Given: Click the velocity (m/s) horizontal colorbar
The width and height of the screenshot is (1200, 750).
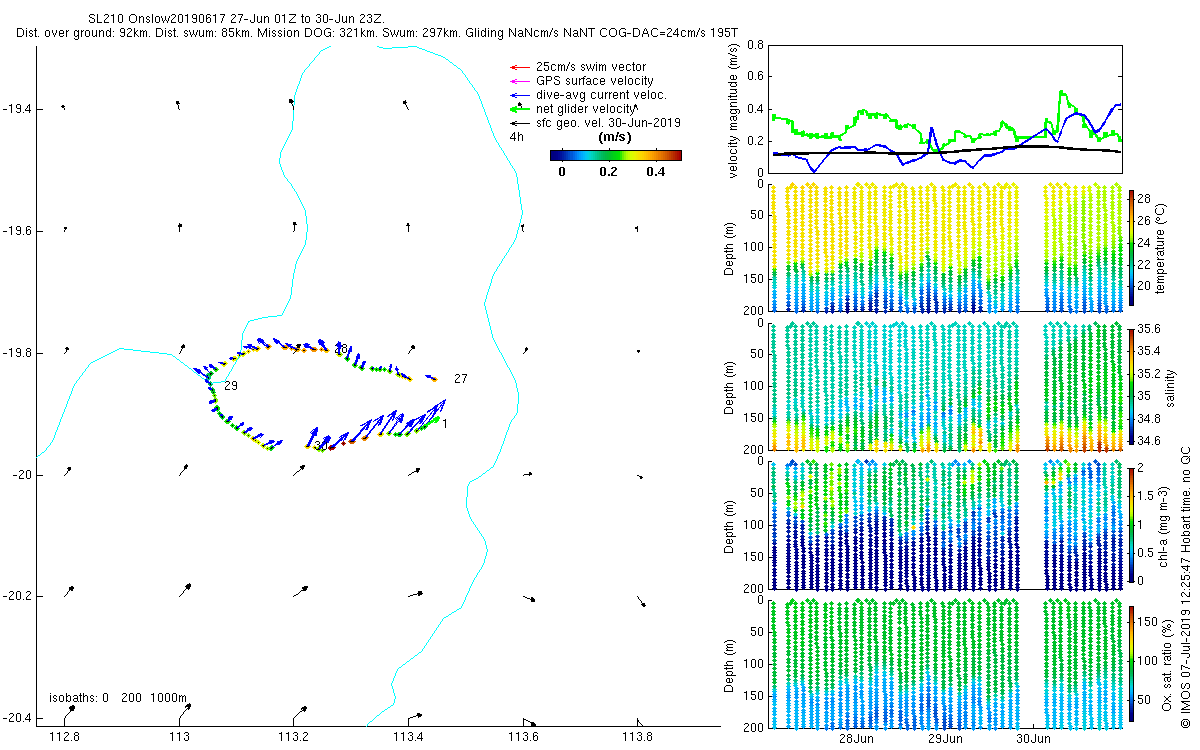Looking at the screenshot, I should 616,155.
